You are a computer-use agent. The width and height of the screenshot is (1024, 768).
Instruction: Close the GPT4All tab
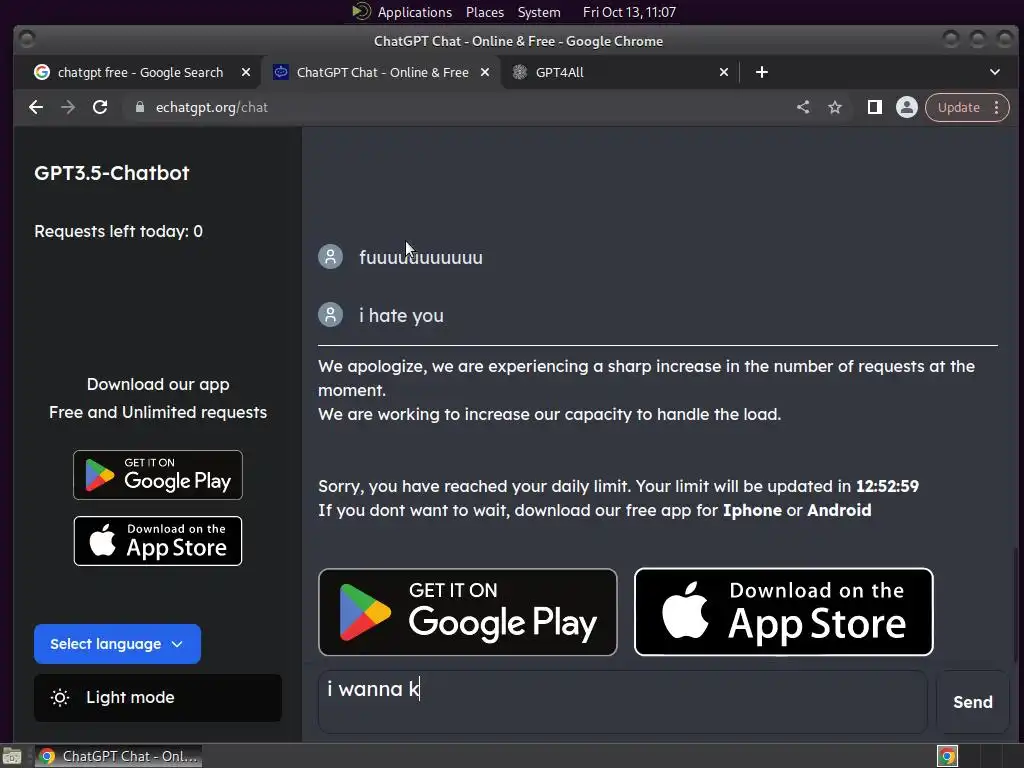tap(724, 72)
